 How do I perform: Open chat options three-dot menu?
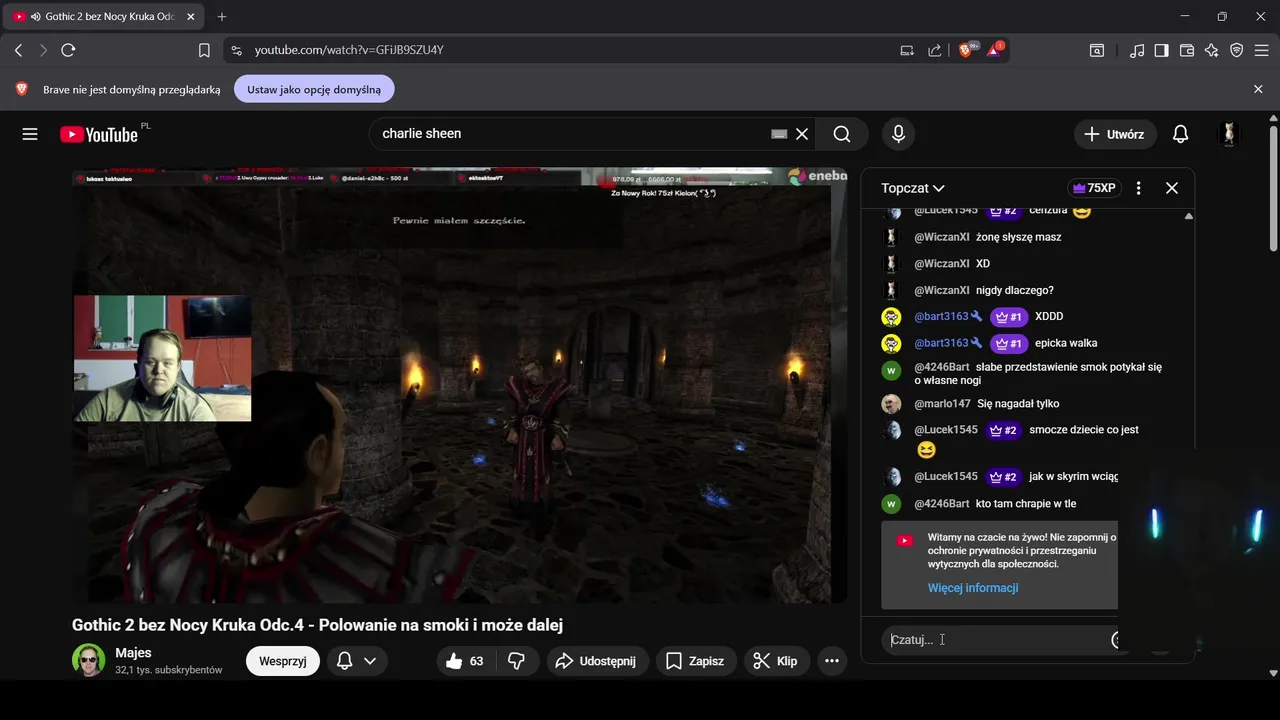(1138, 188)
